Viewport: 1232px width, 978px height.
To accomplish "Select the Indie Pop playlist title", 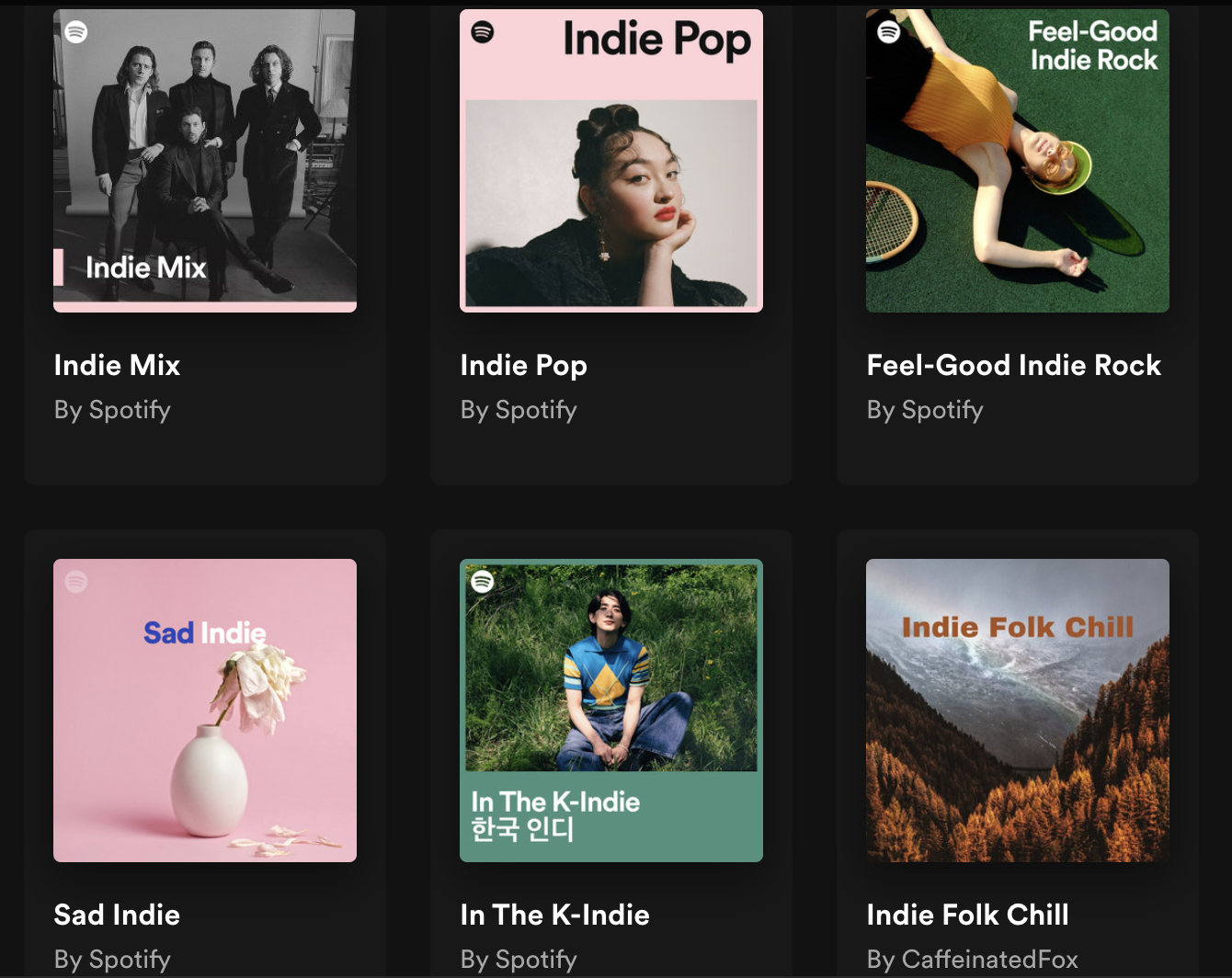I will 523,366.
